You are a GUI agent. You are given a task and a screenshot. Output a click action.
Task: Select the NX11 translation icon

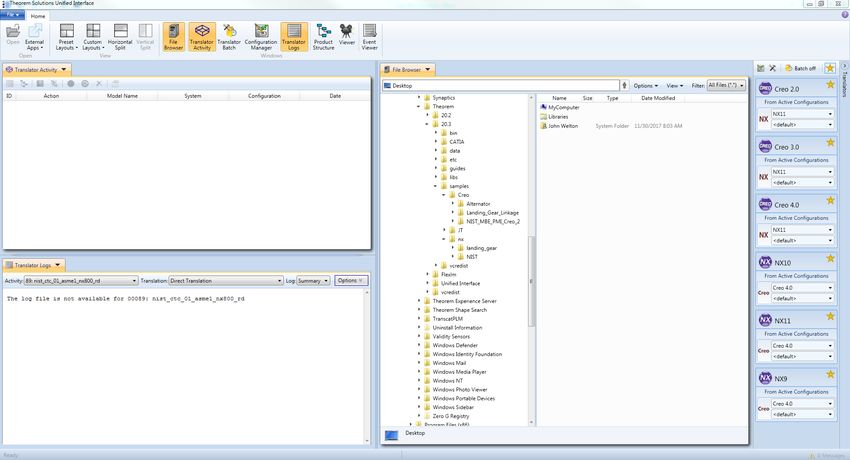(x=765, y=320)
